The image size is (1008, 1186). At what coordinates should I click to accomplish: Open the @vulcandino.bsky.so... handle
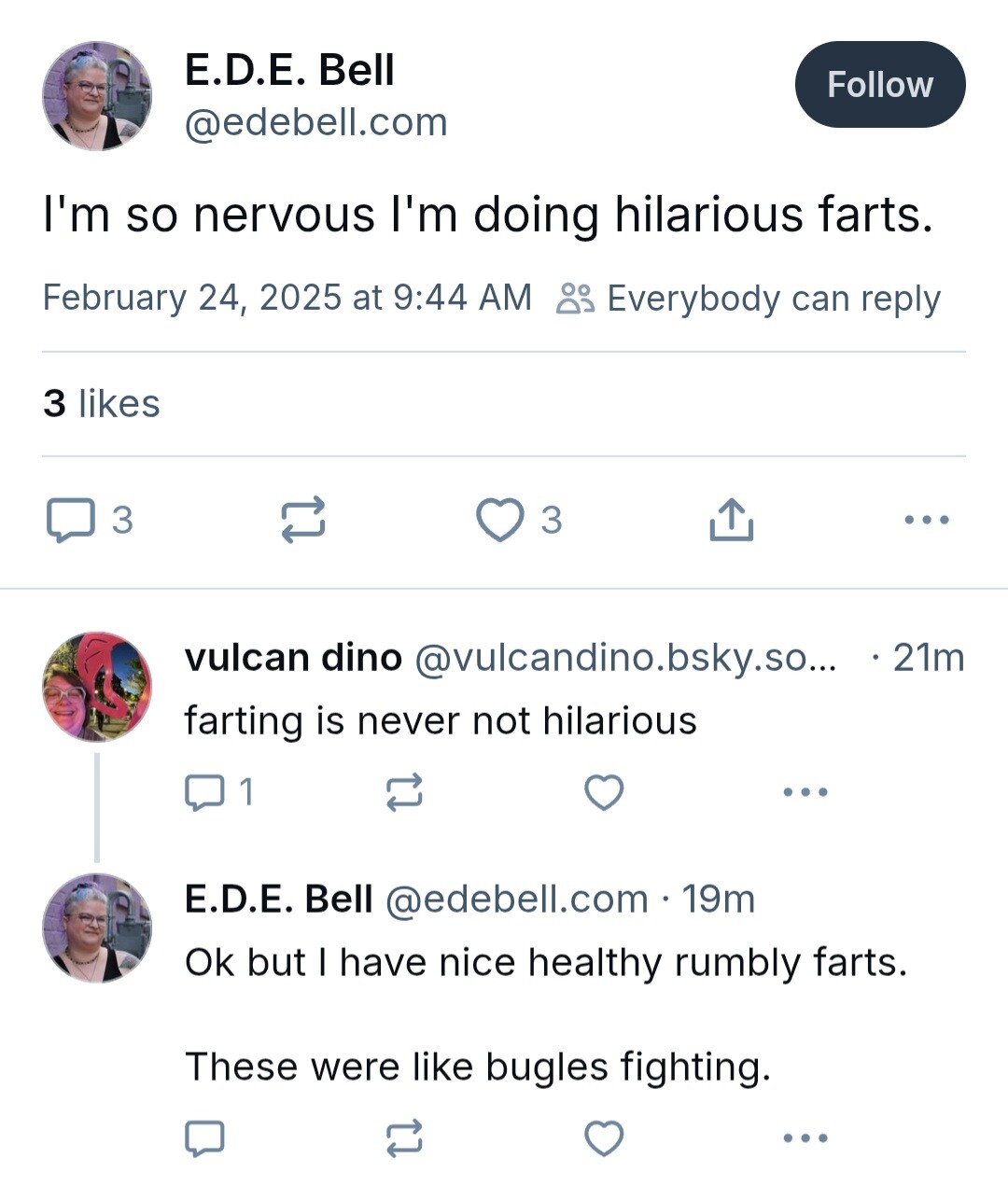click(625, 658)
